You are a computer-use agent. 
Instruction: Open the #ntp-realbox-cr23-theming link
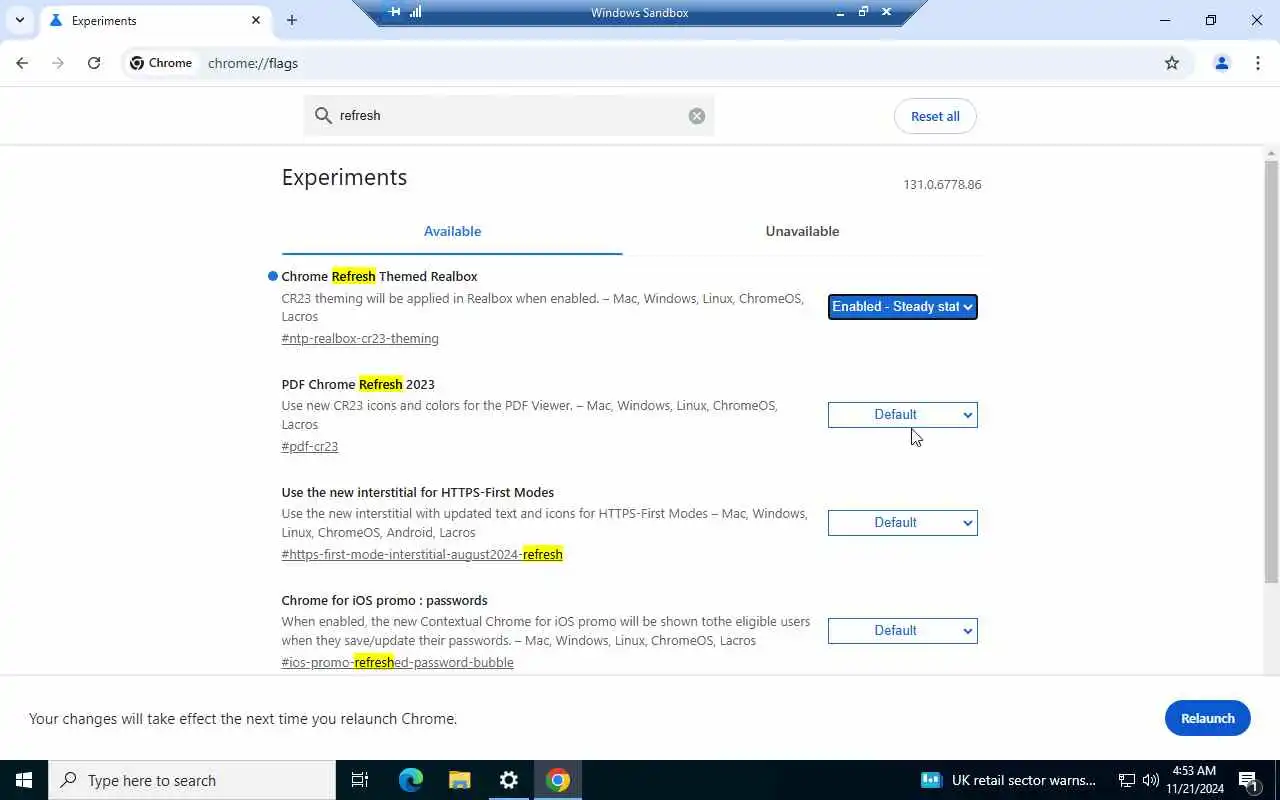(360, 338)
